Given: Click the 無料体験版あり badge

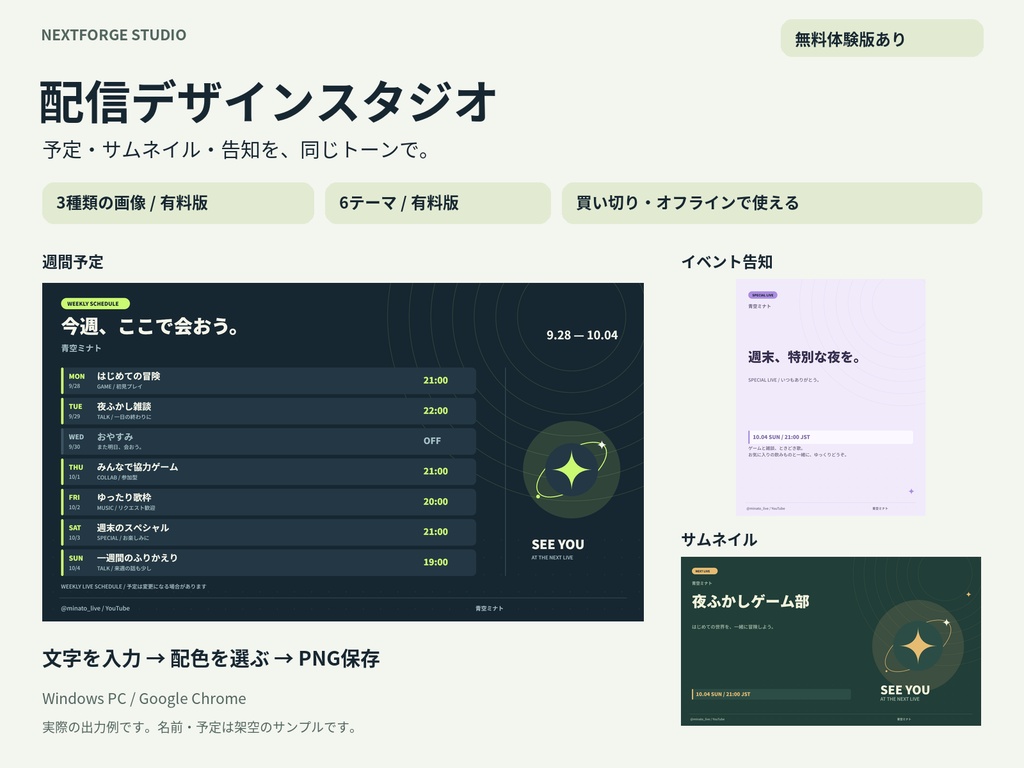Looking at the screenshot, I should pos(882,39).
